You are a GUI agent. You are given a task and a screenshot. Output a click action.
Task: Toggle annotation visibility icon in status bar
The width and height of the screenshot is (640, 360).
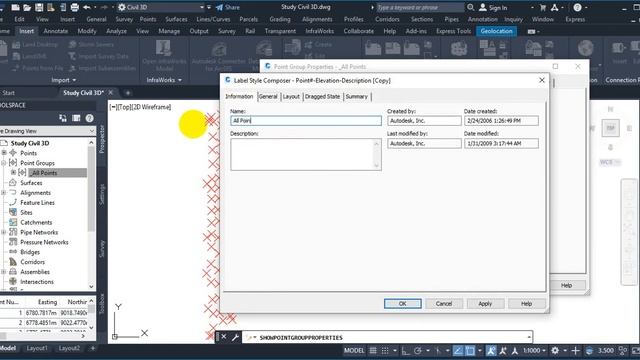tap(491, 350)
